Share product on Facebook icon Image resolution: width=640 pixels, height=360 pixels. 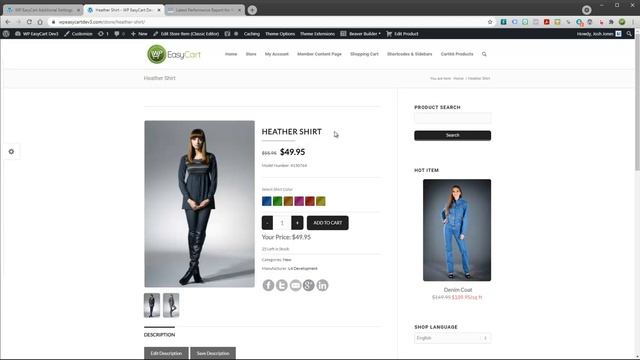268,285
